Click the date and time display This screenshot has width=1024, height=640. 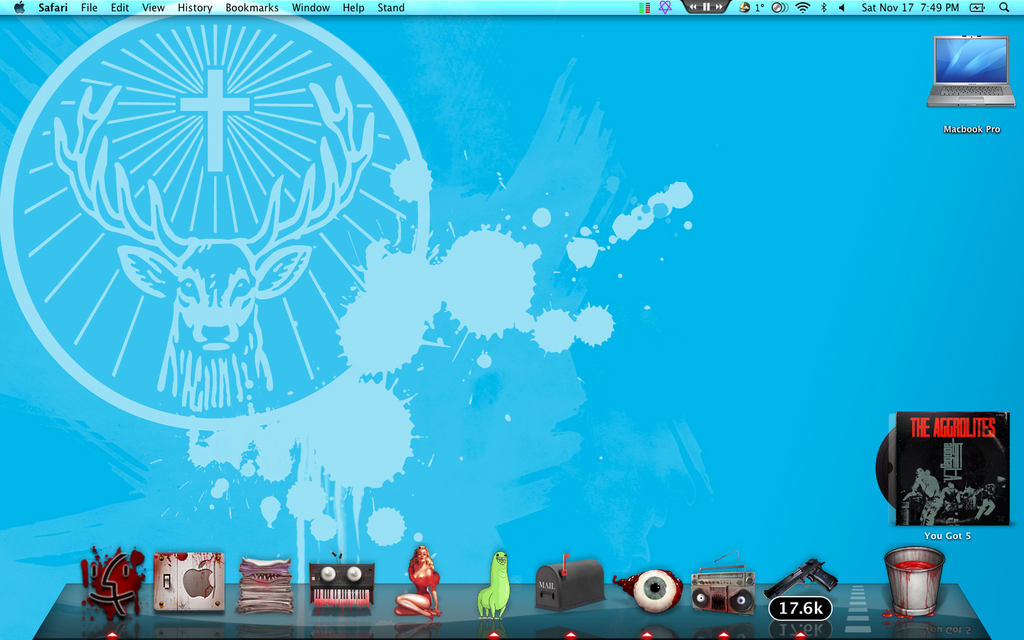(x=910, y=8)
